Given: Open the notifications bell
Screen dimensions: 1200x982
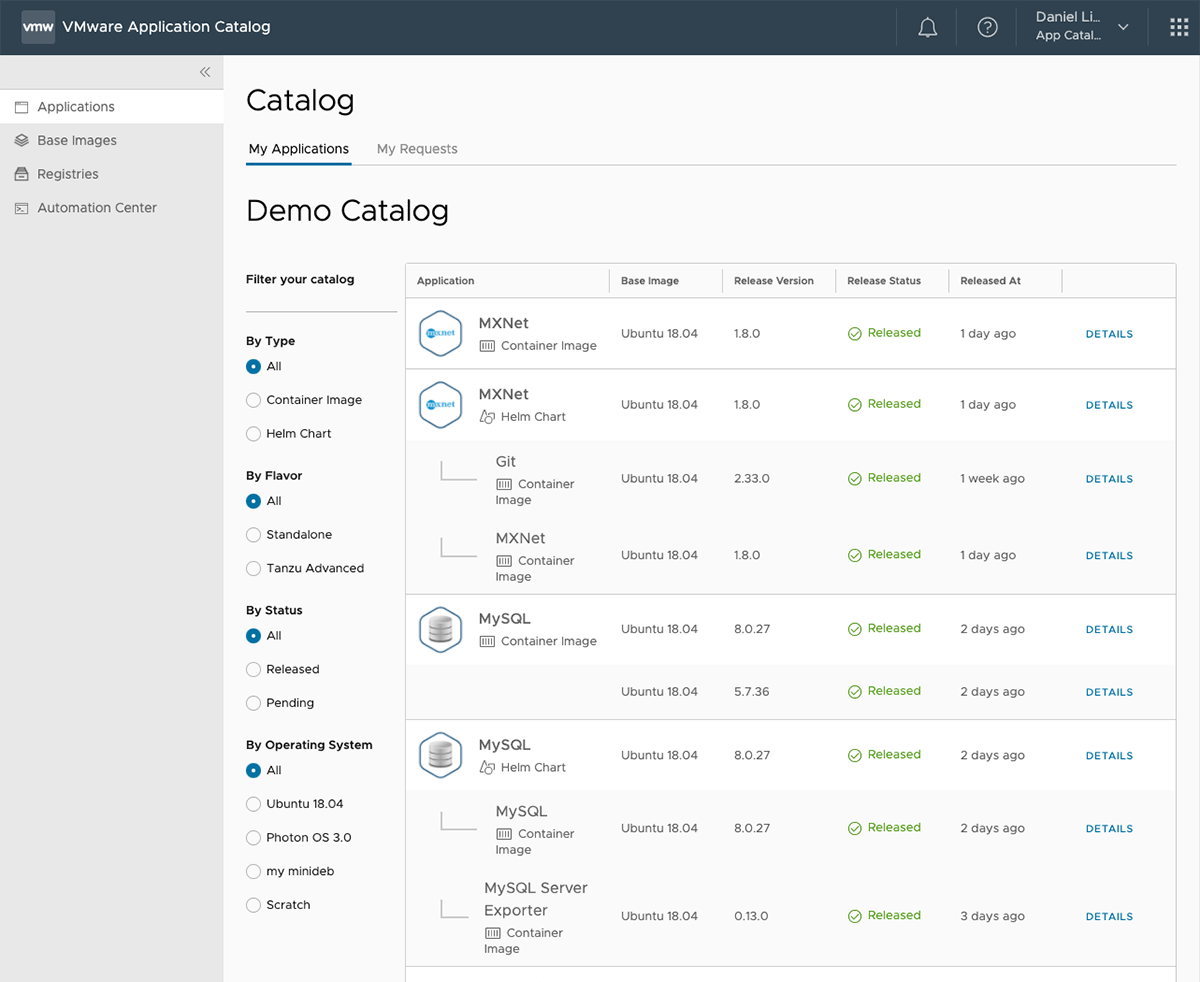Looking at the screenshot, I should tap(927, 28).
